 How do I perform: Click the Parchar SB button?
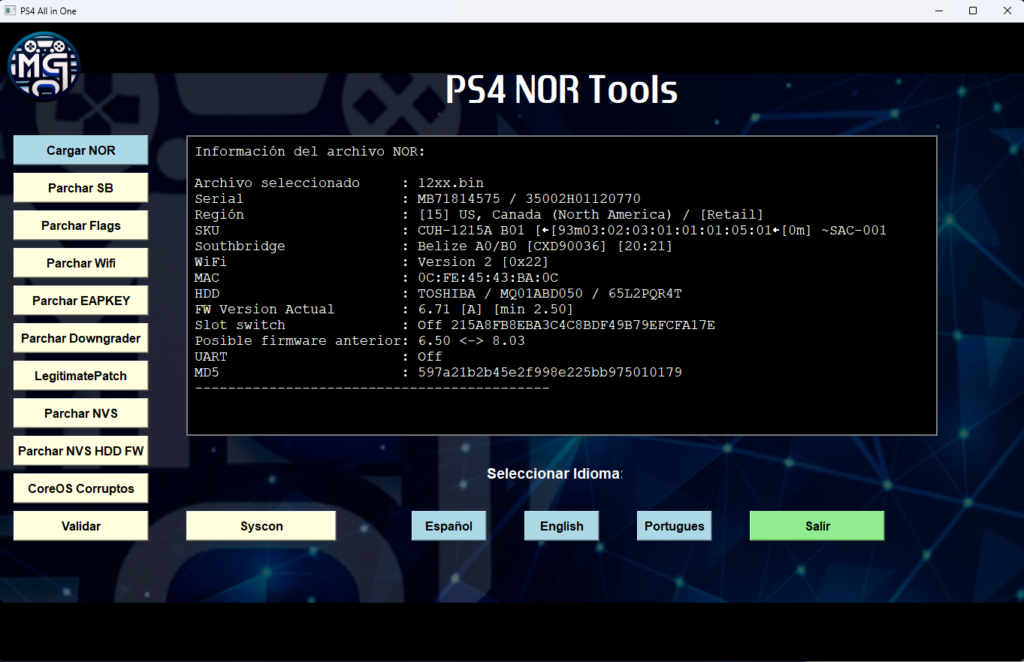pyautogui.click(x=80, y=188)
